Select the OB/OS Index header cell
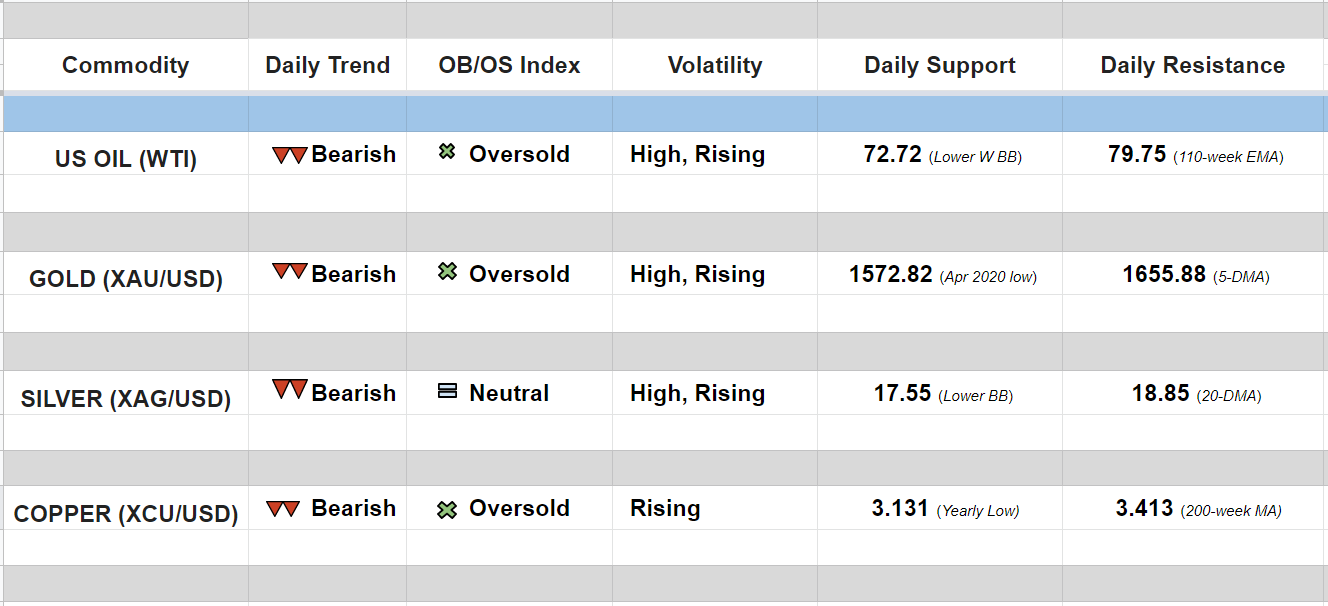 pos(509,66)
